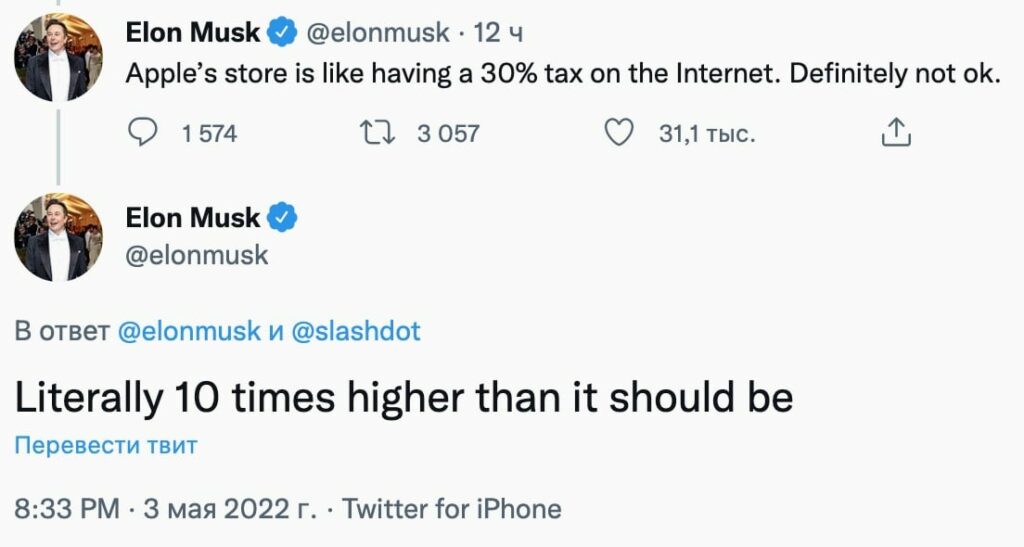Click the 'Twitter for iPhone' source link
The width and height of the screenshot is (1024, 547).
click(452, 509)
